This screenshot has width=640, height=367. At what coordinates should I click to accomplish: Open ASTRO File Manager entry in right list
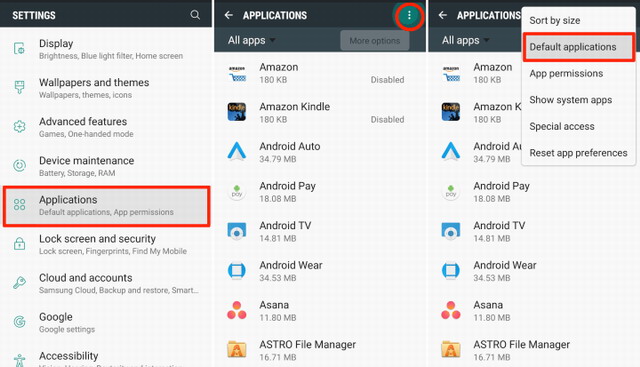pyautogui.click(x=534, y=349)
